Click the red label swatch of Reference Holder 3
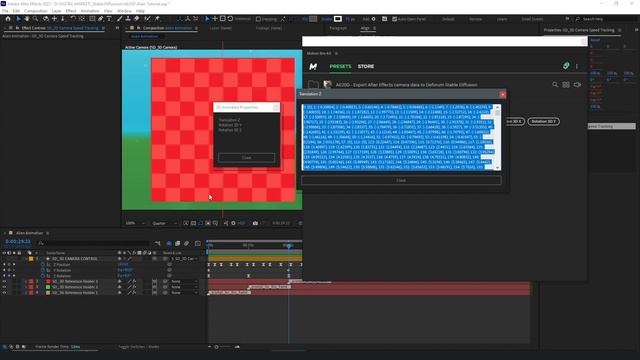Viewport: 640px width, 360px height. coord(31,281)
